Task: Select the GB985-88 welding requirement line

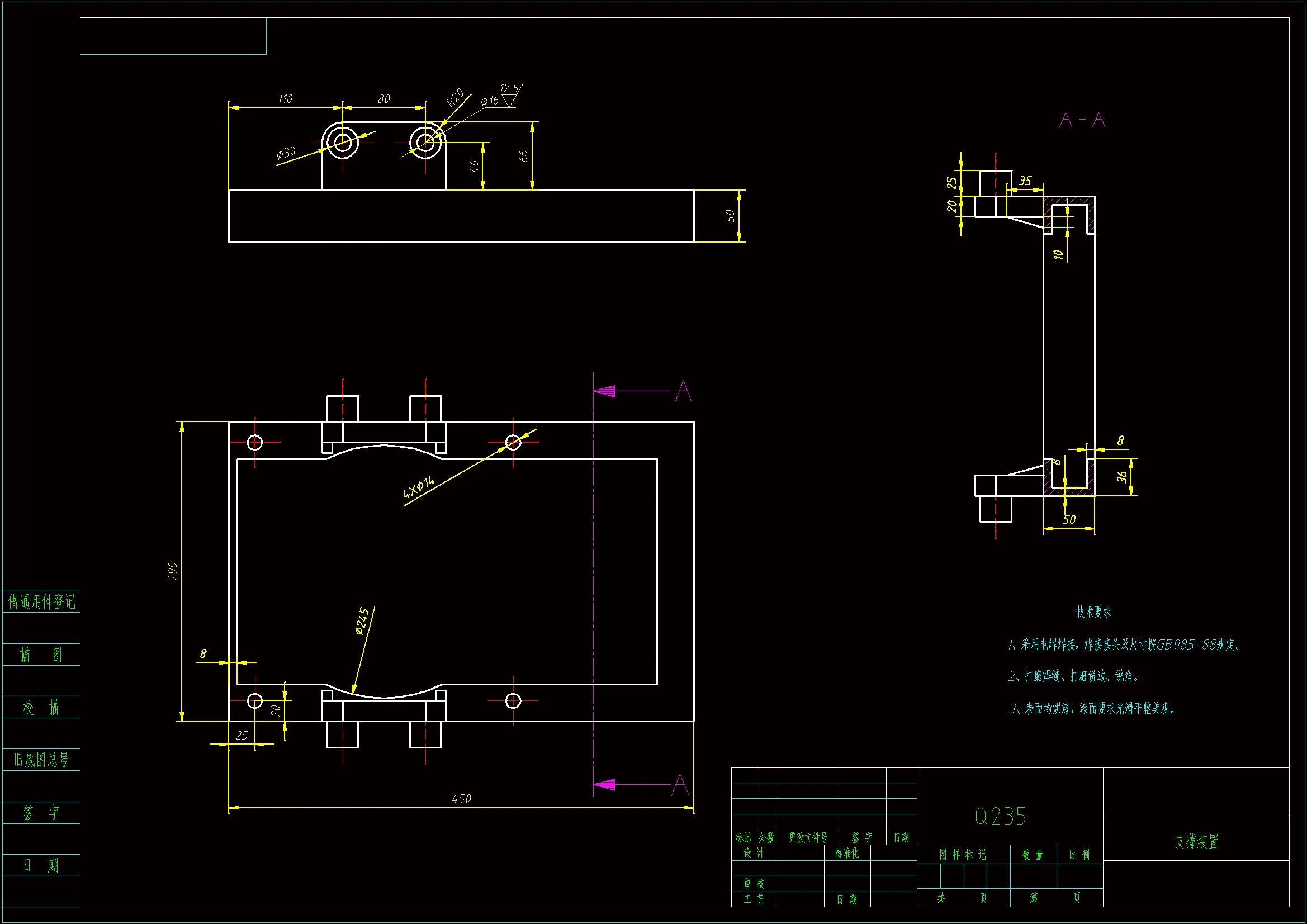Action: 1124,645
